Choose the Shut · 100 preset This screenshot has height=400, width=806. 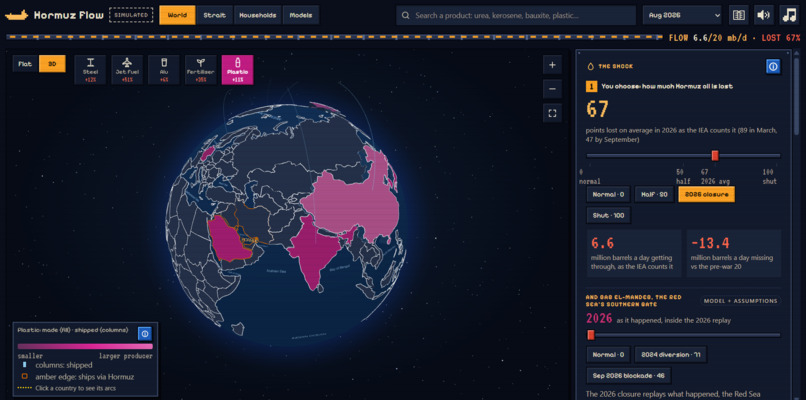(x=608, y=215)
